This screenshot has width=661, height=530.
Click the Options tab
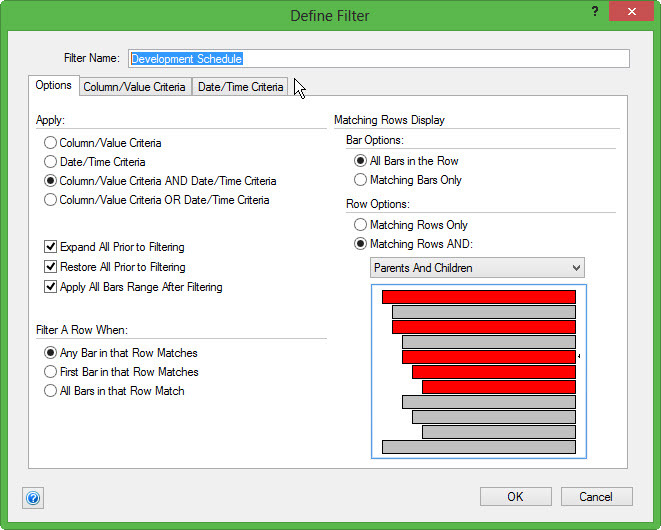53,86
